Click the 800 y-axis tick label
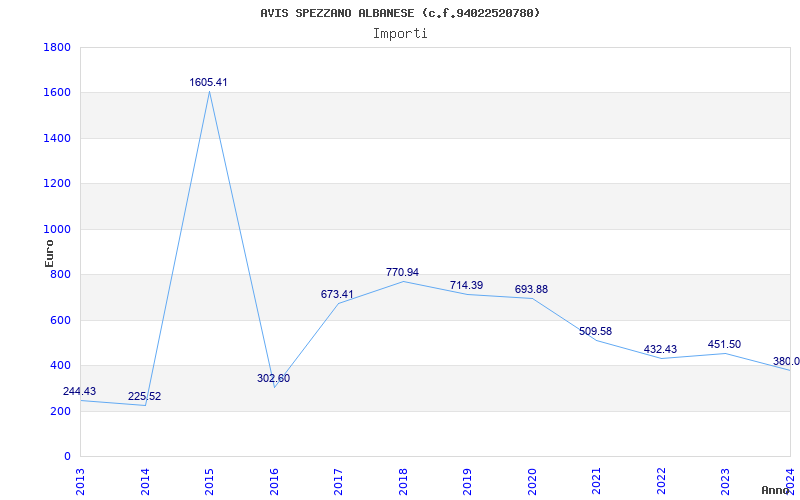The image size is (800, 500). tap(60, 275)
